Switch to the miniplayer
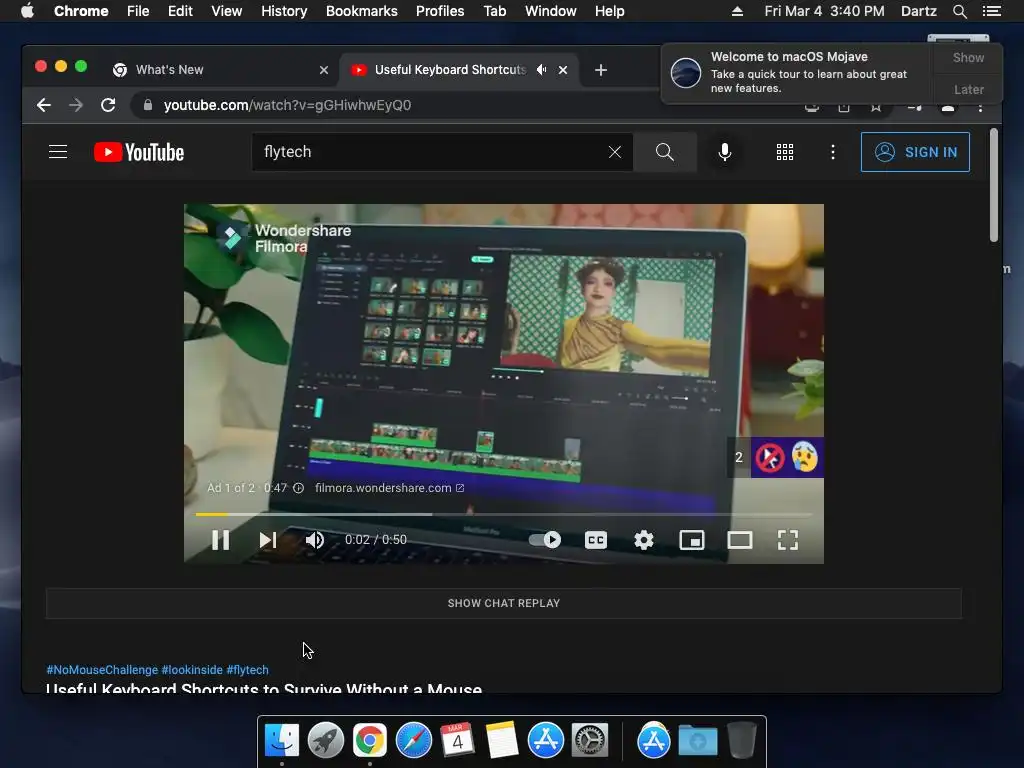Screen dimensions: 1024x768 tap(692, 540)
